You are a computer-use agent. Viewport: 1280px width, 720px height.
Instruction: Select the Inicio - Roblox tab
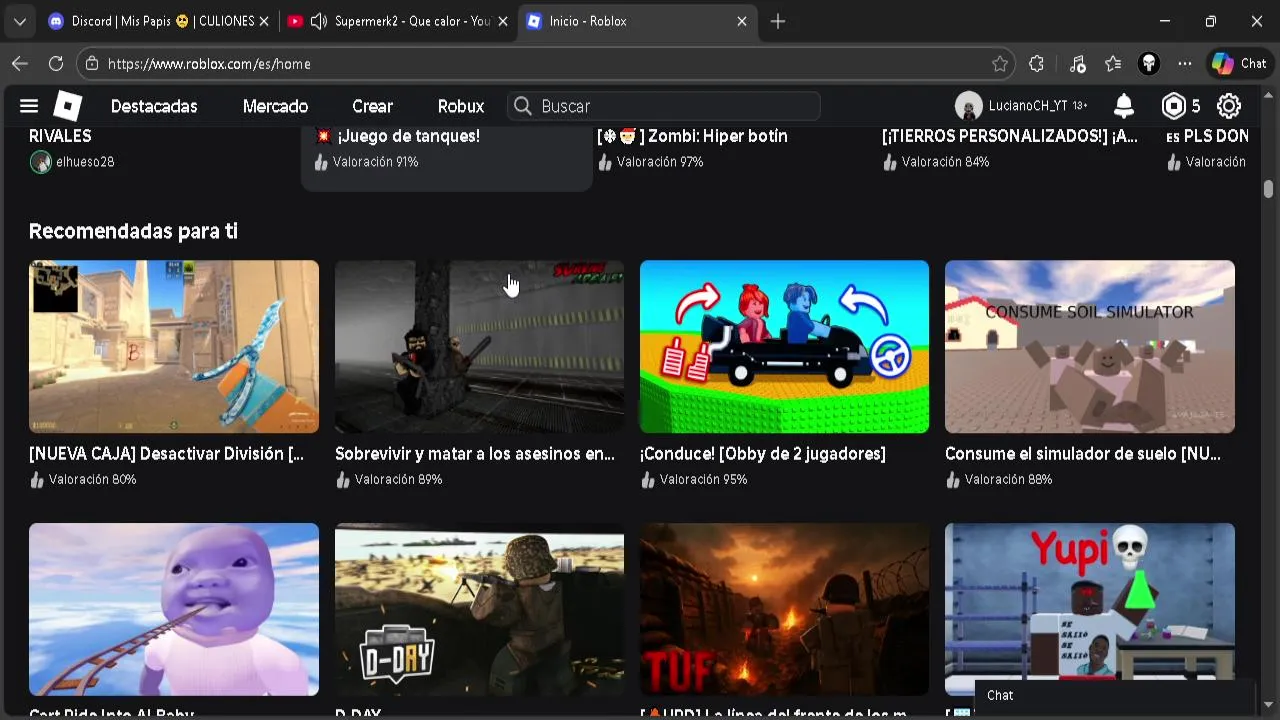(x=637, y=21)
